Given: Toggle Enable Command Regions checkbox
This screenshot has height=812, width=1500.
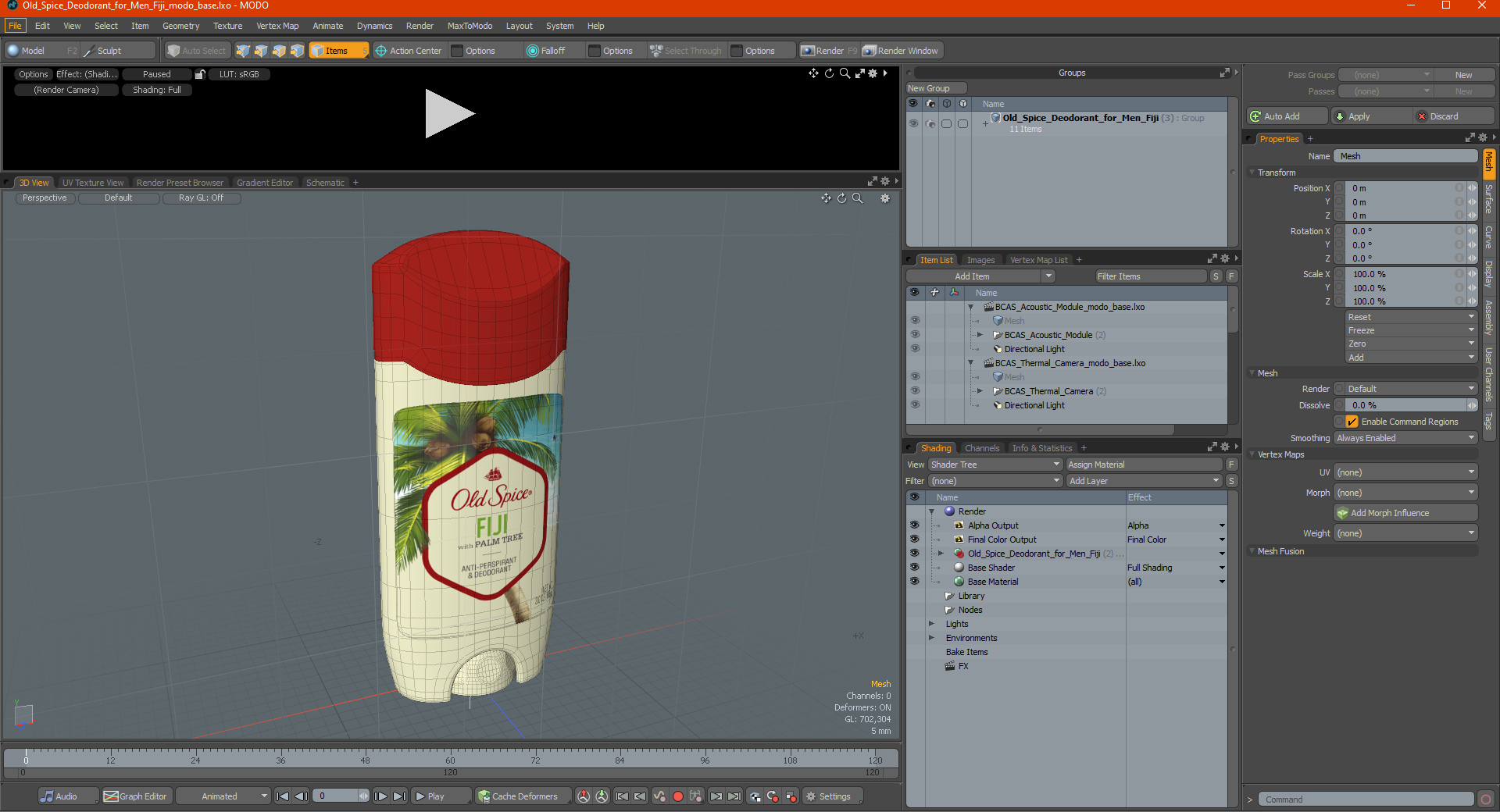Looking at the screenshot, I should click(1352, 422).
